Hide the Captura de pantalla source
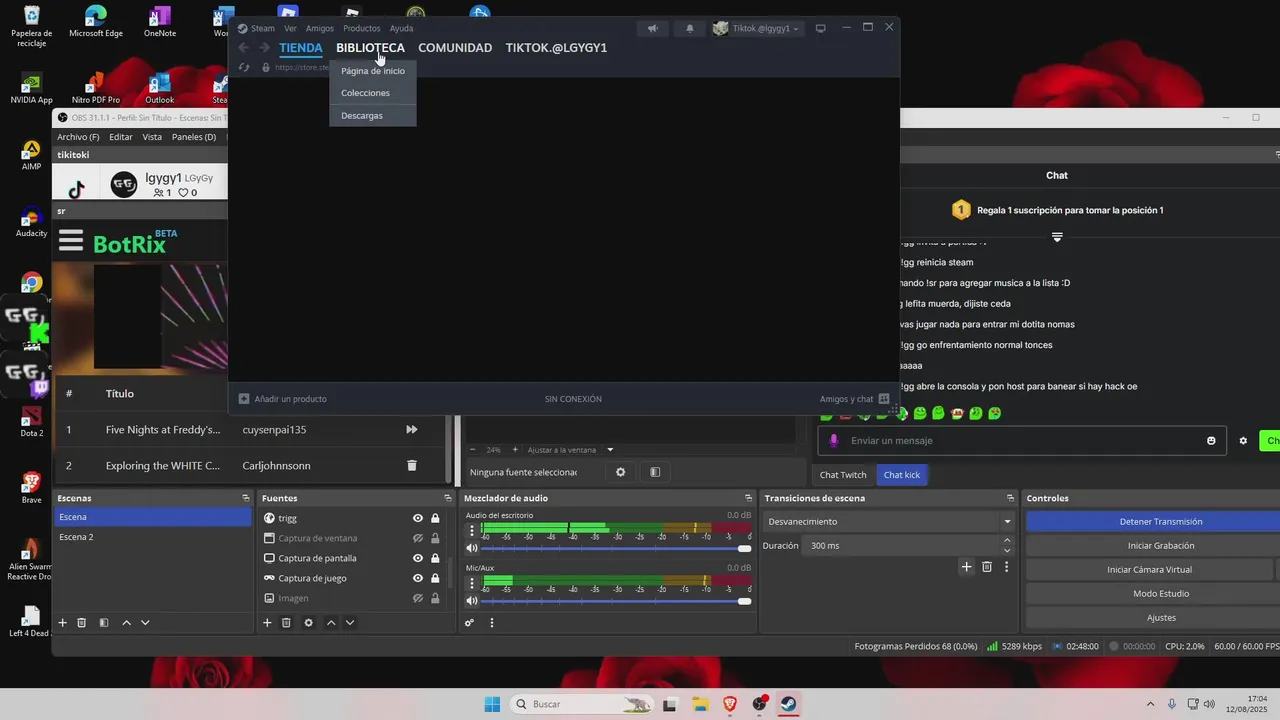 click(418, 558)
